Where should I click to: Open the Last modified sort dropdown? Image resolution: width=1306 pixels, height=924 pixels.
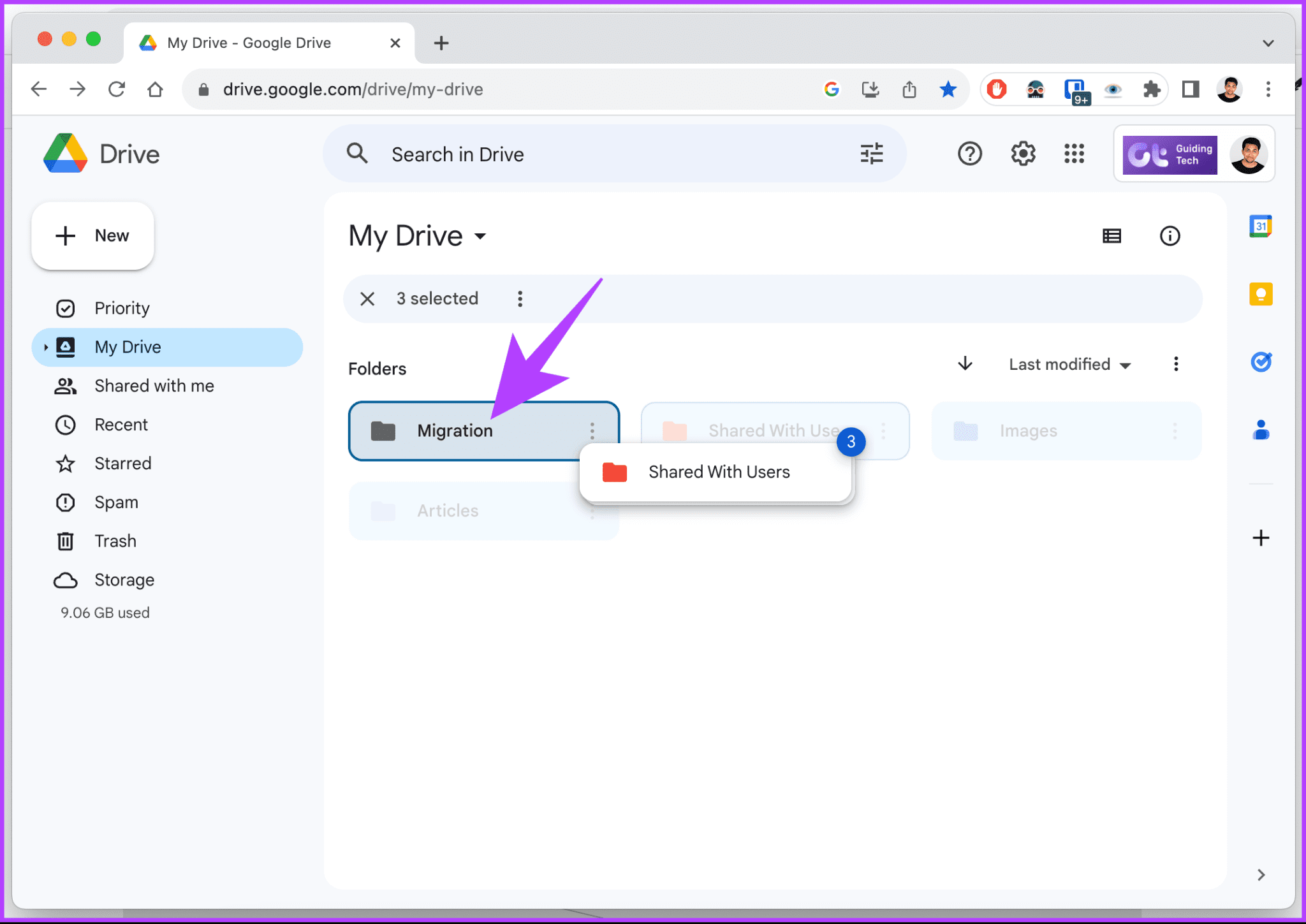click(x=1069, y=364)
